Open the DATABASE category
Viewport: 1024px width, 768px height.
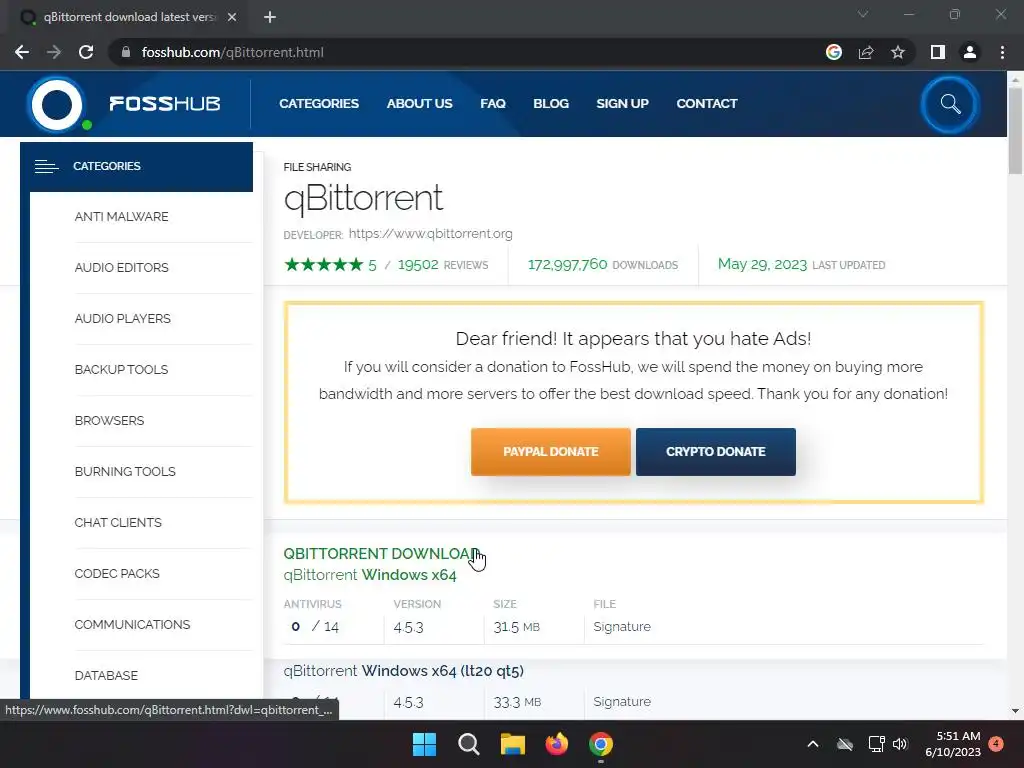coord(106,675)
